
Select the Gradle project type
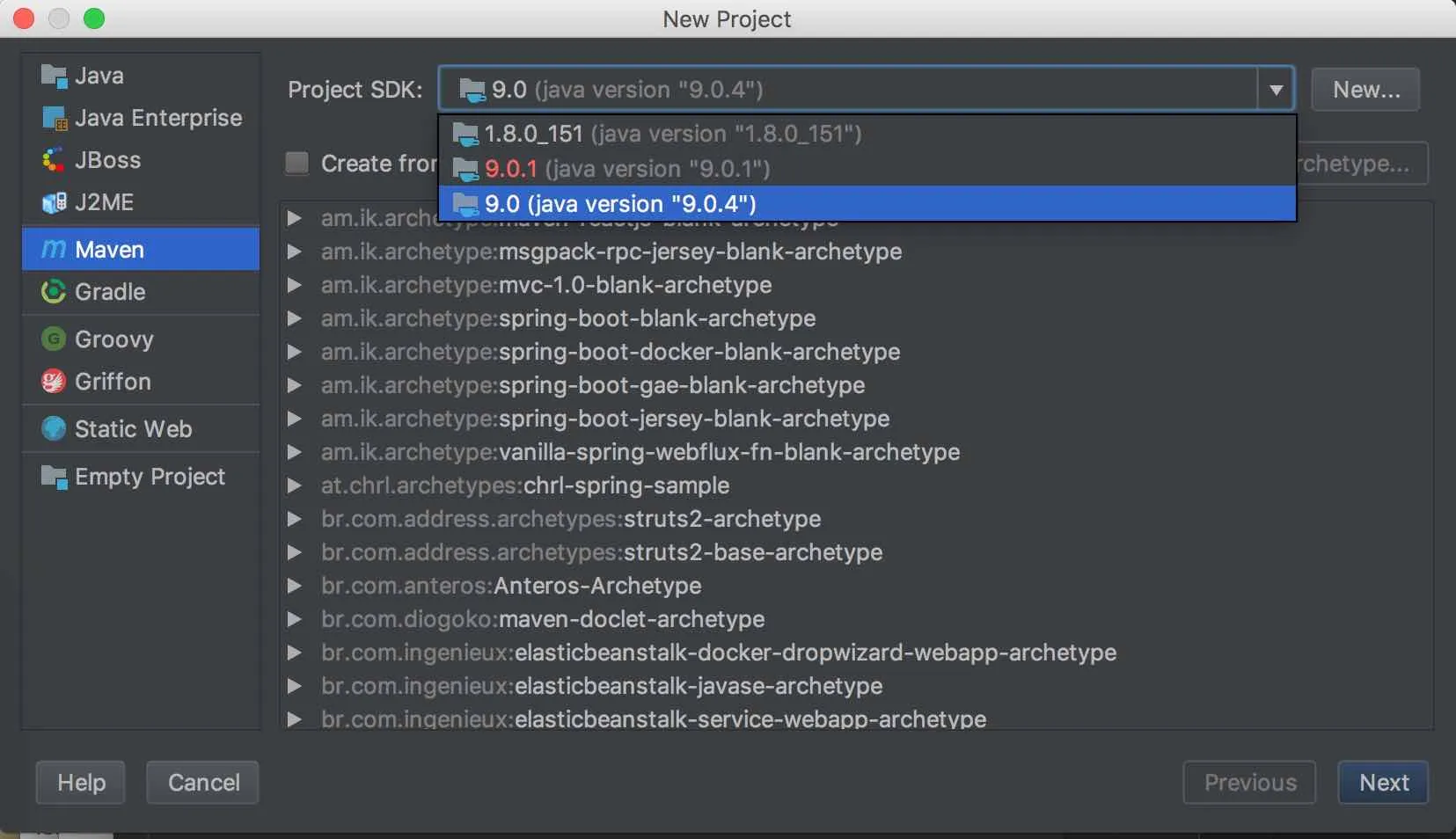141,292
